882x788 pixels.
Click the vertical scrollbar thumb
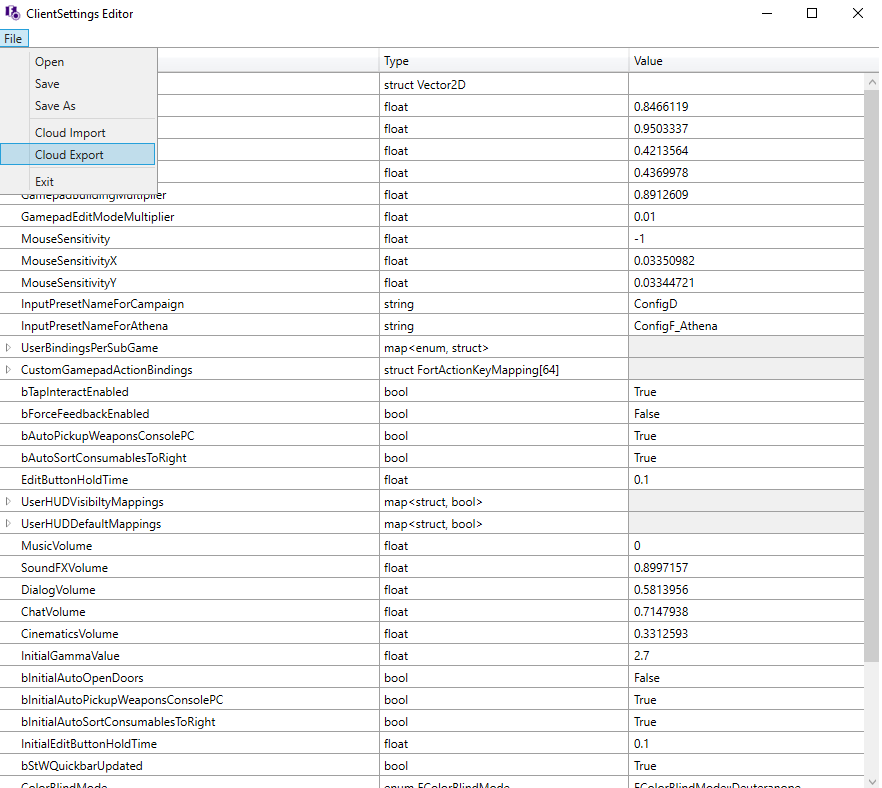coord(872,376)
